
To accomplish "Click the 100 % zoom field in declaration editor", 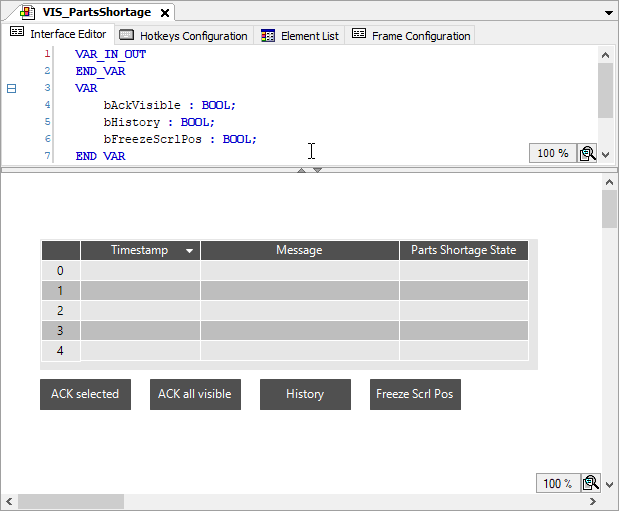I will tap(553, 153).
